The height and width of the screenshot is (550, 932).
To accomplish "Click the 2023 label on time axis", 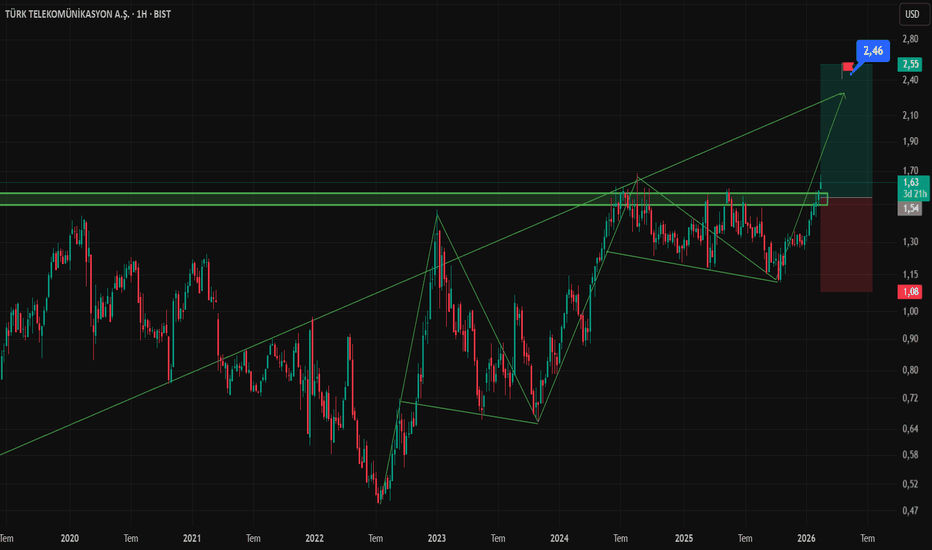I will click(x=437, y=538).
